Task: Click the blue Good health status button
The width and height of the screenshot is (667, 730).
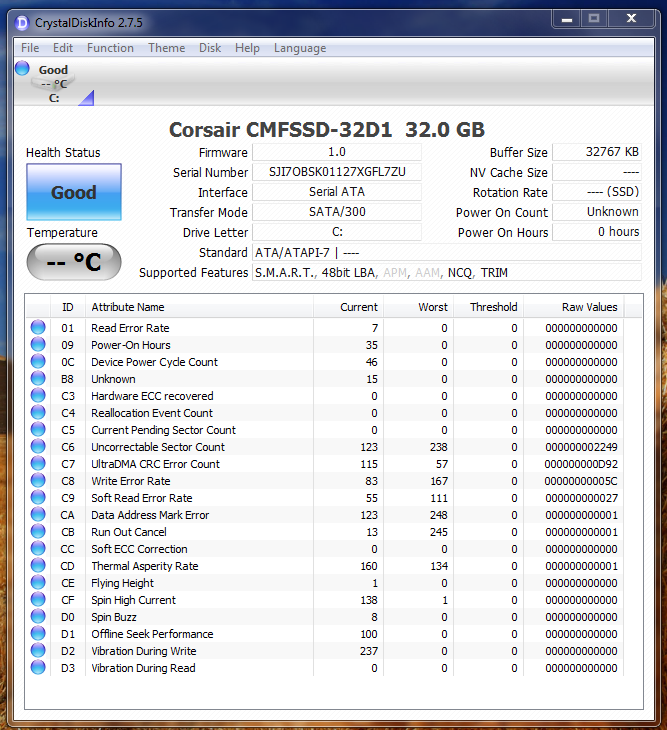Action: click(74, 192)
